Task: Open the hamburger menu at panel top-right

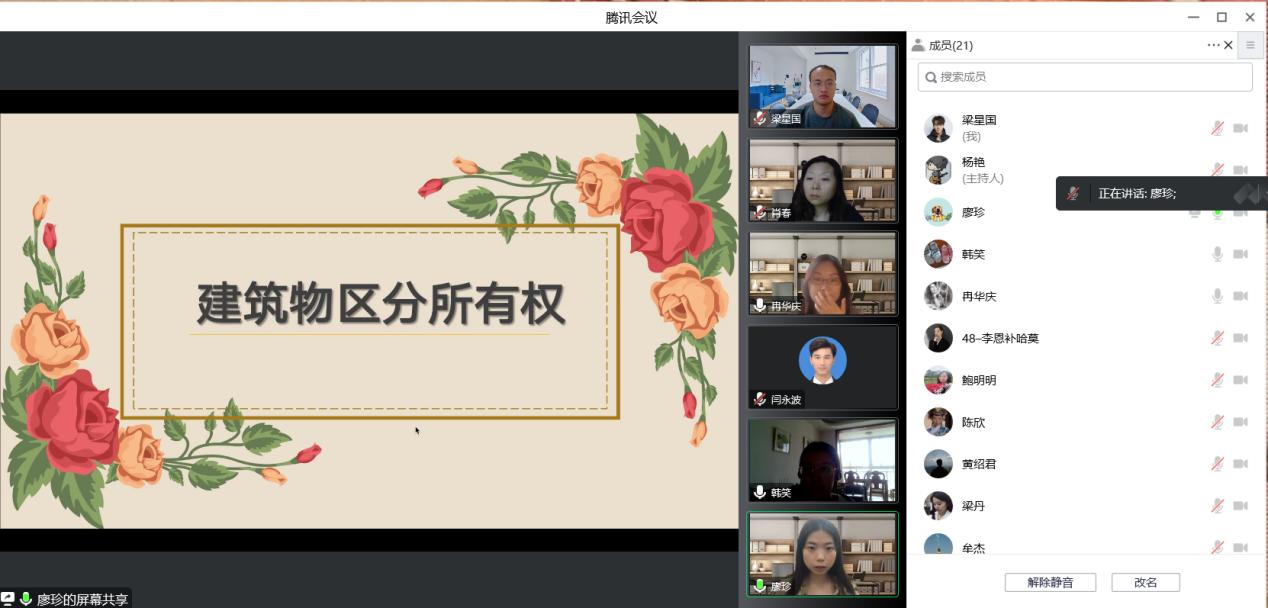Action: (1250, 45)
